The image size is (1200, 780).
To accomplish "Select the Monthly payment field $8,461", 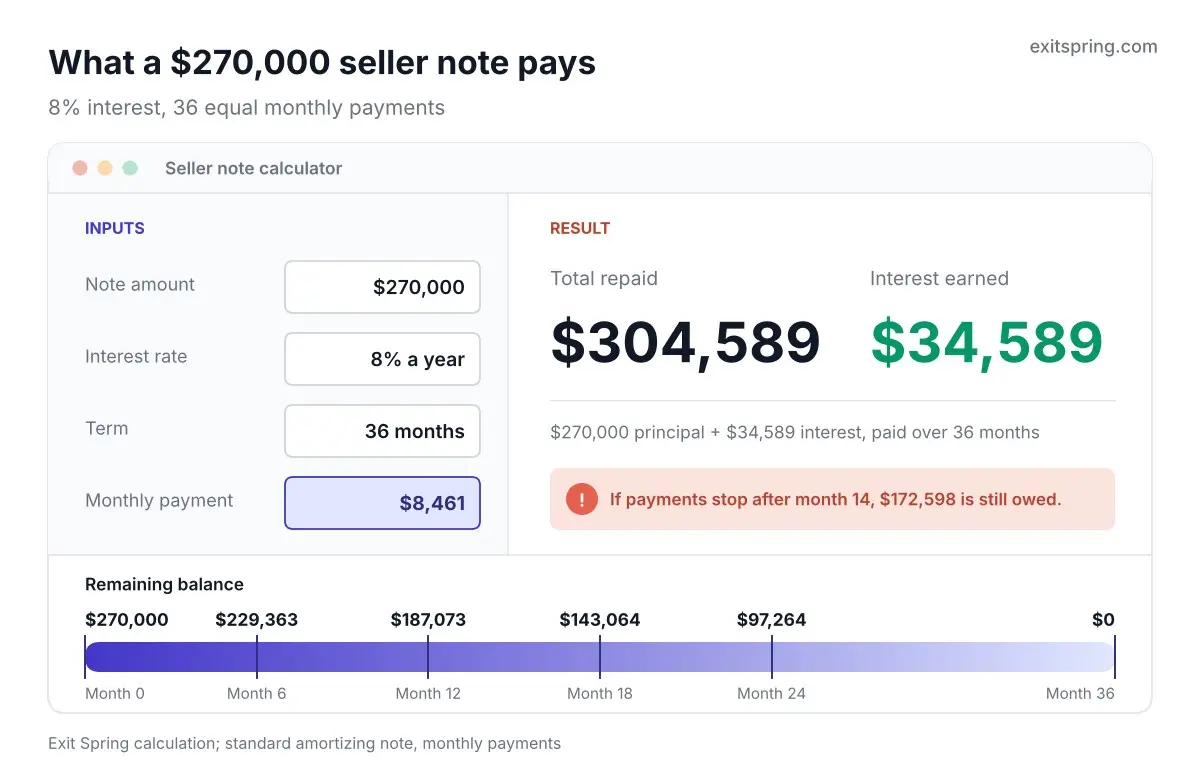I will pos(382,503).
